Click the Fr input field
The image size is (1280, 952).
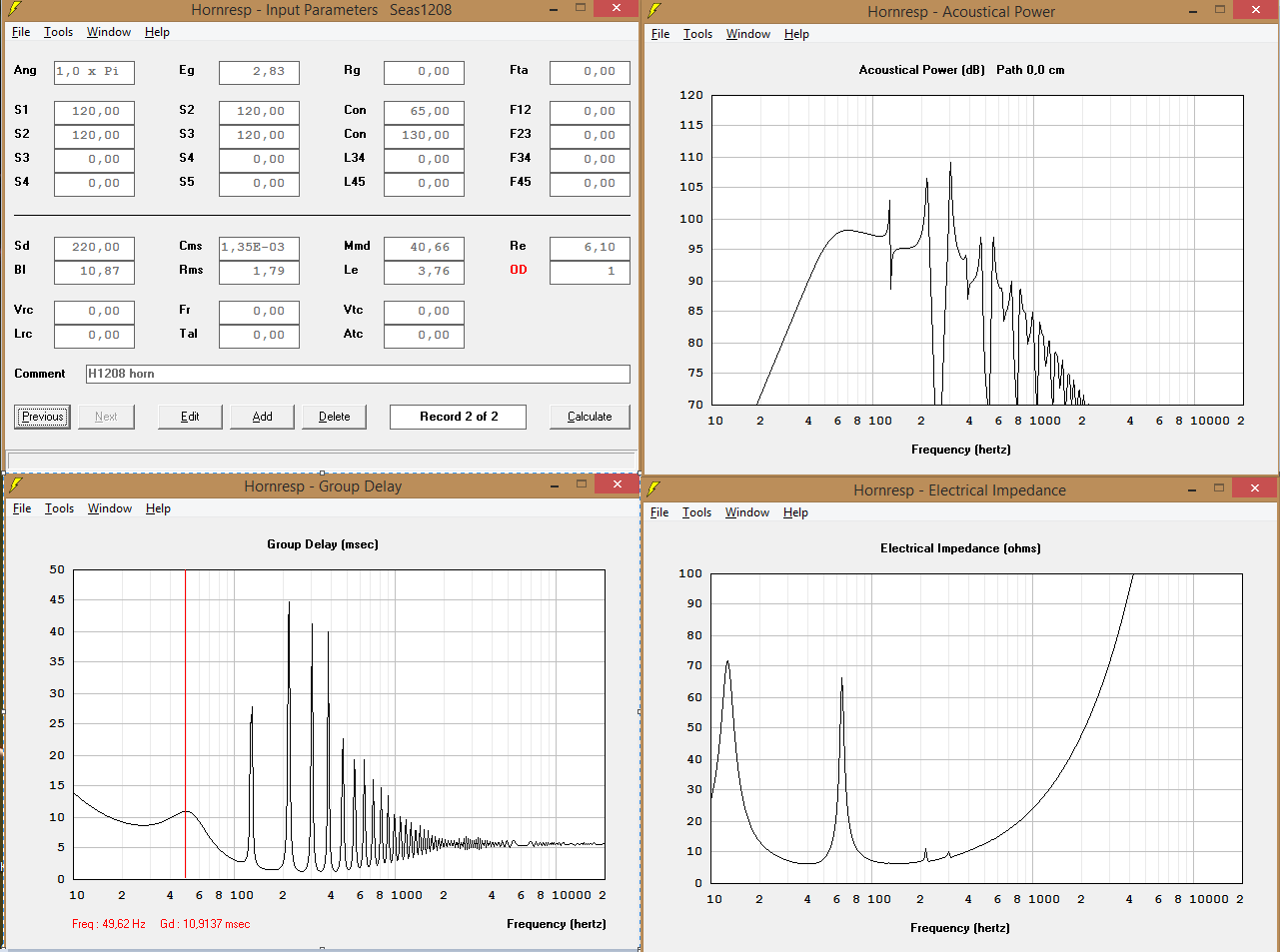259,312
